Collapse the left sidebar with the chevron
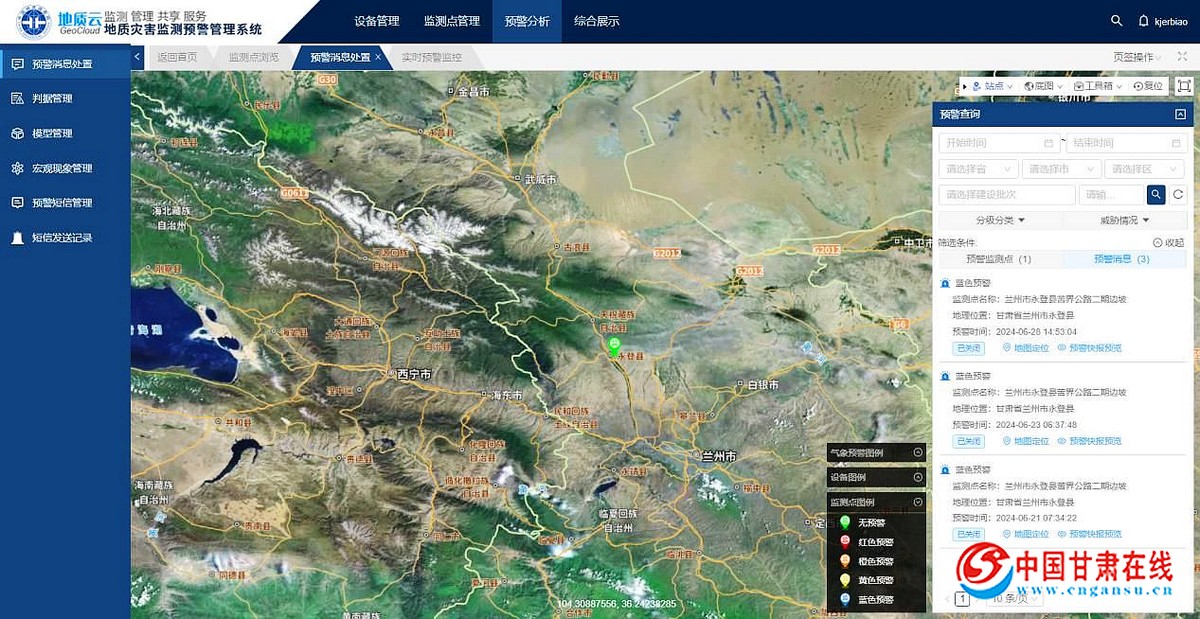Viewport: 1200px width, 619px height. (137, 57)
